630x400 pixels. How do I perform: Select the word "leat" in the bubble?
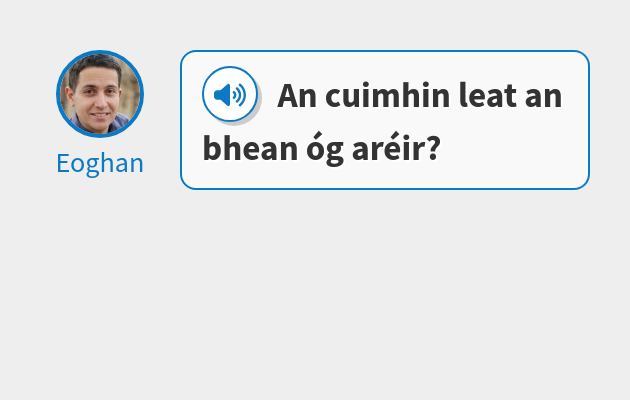pos(487,96)
